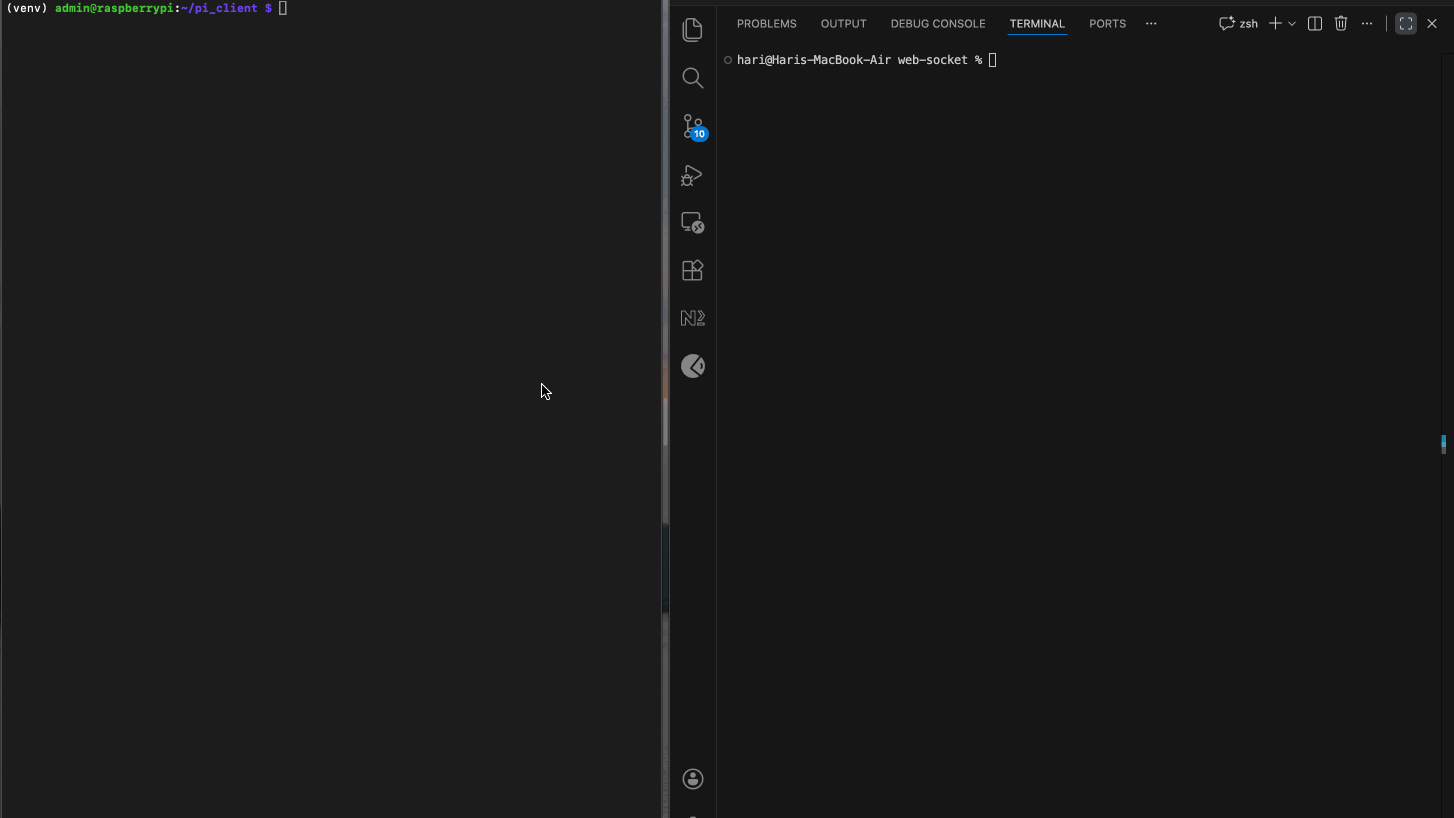Click the terminal command decoration circle
Screen dimensions: 1454x818
728,60
